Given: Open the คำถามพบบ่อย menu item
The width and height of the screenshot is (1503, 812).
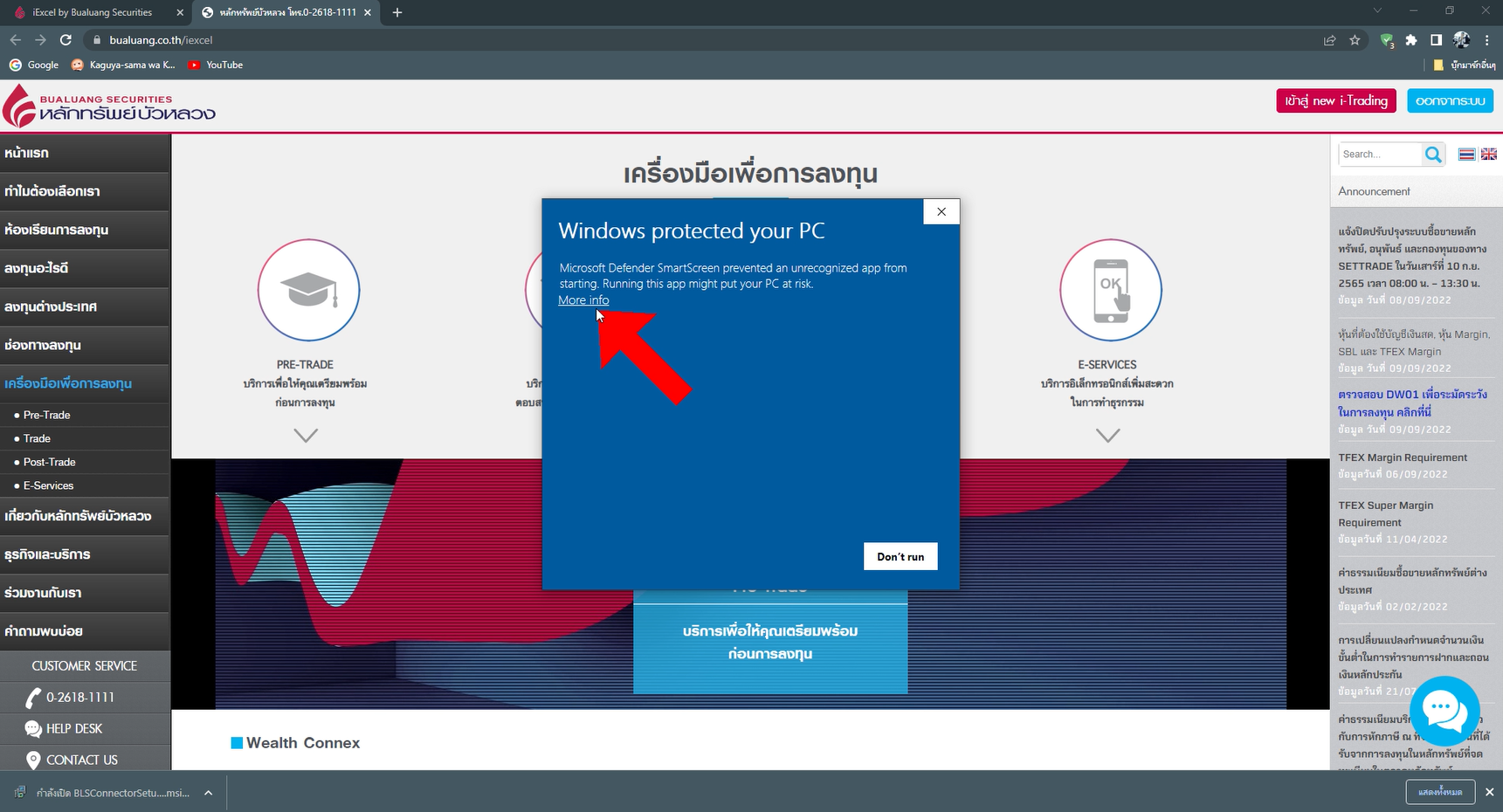Looking at the screenshot, I should 85,631.
